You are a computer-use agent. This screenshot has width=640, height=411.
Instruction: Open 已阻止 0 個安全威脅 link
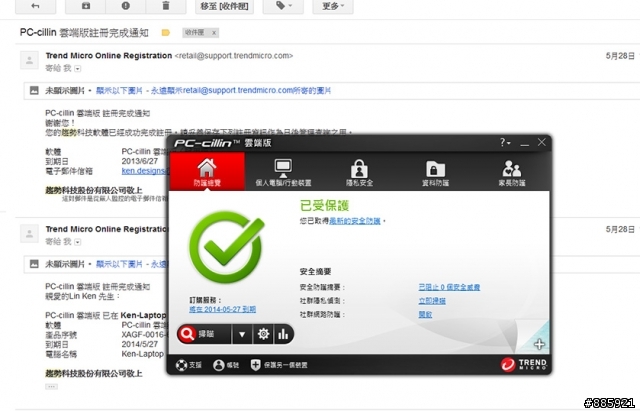click(449, 287)
